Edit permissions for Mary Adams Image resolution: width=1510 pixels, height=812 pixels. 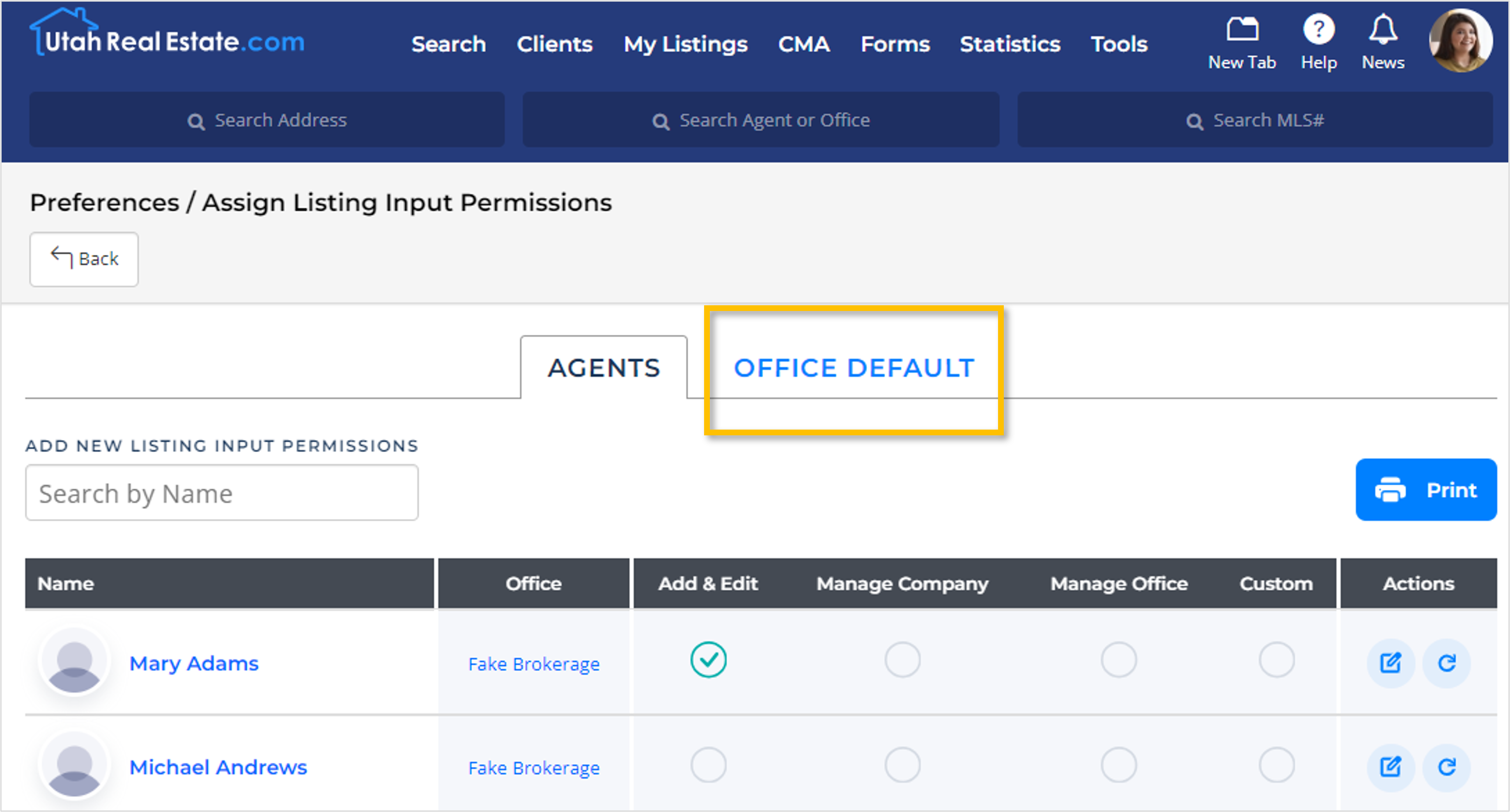coord(1391,663)
